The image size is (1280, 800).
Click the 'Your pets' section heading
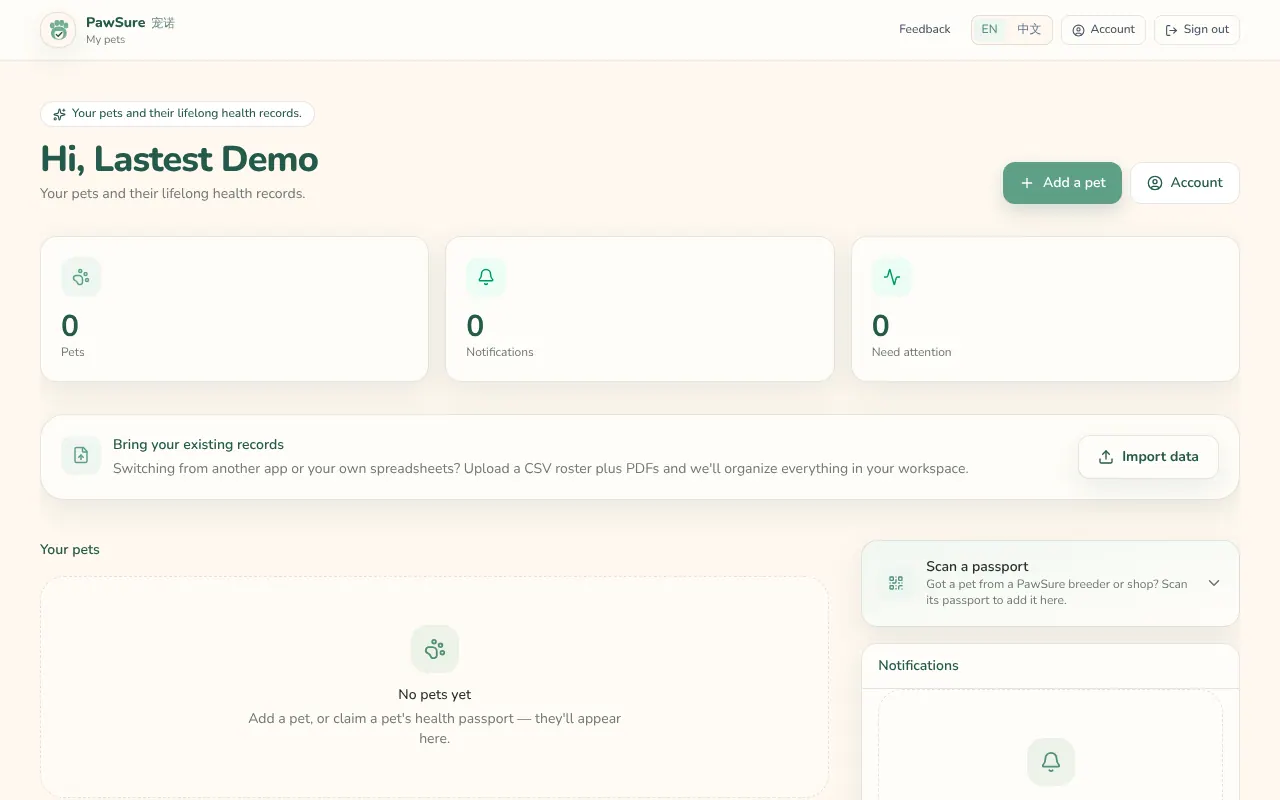pyautogui.click(x=70, y=550)
